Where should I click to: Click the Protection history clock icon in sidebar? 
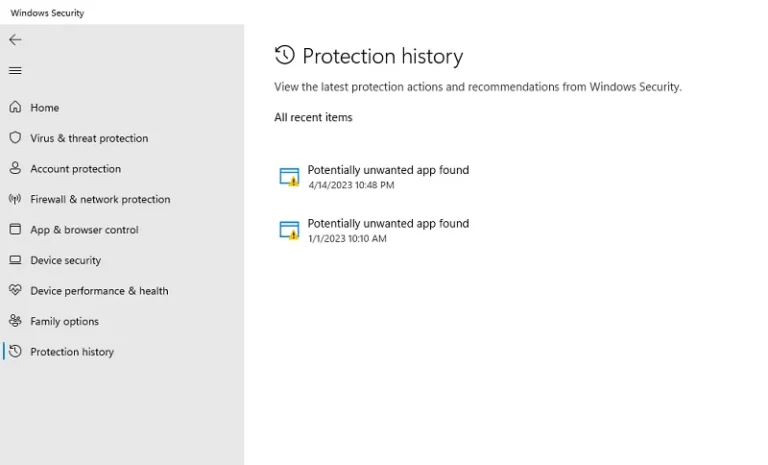[15, 351]
